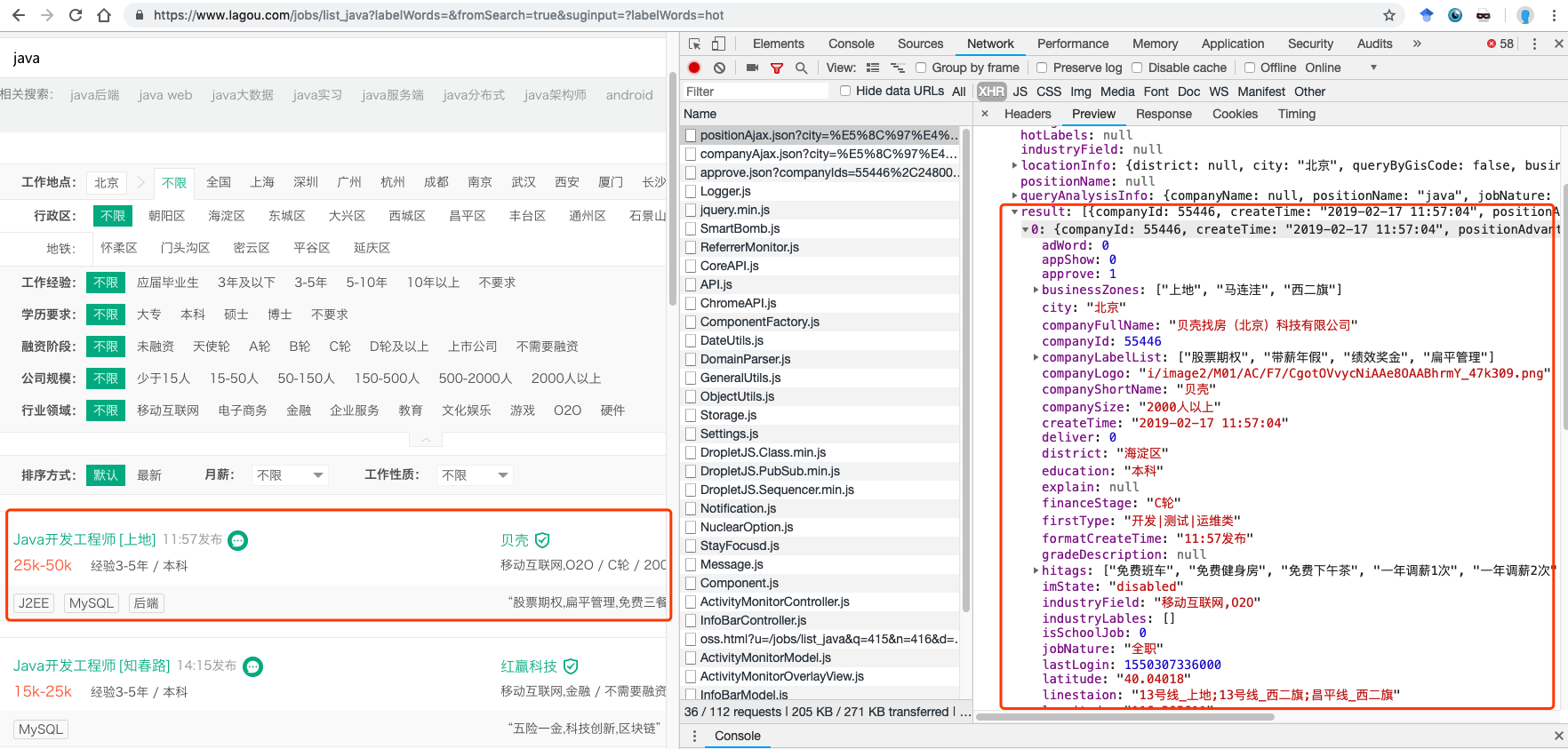Open the 月薪 salary dropdown
Image resolution: width=1568 pixels, height=749 pixels.
coord(290,475)
